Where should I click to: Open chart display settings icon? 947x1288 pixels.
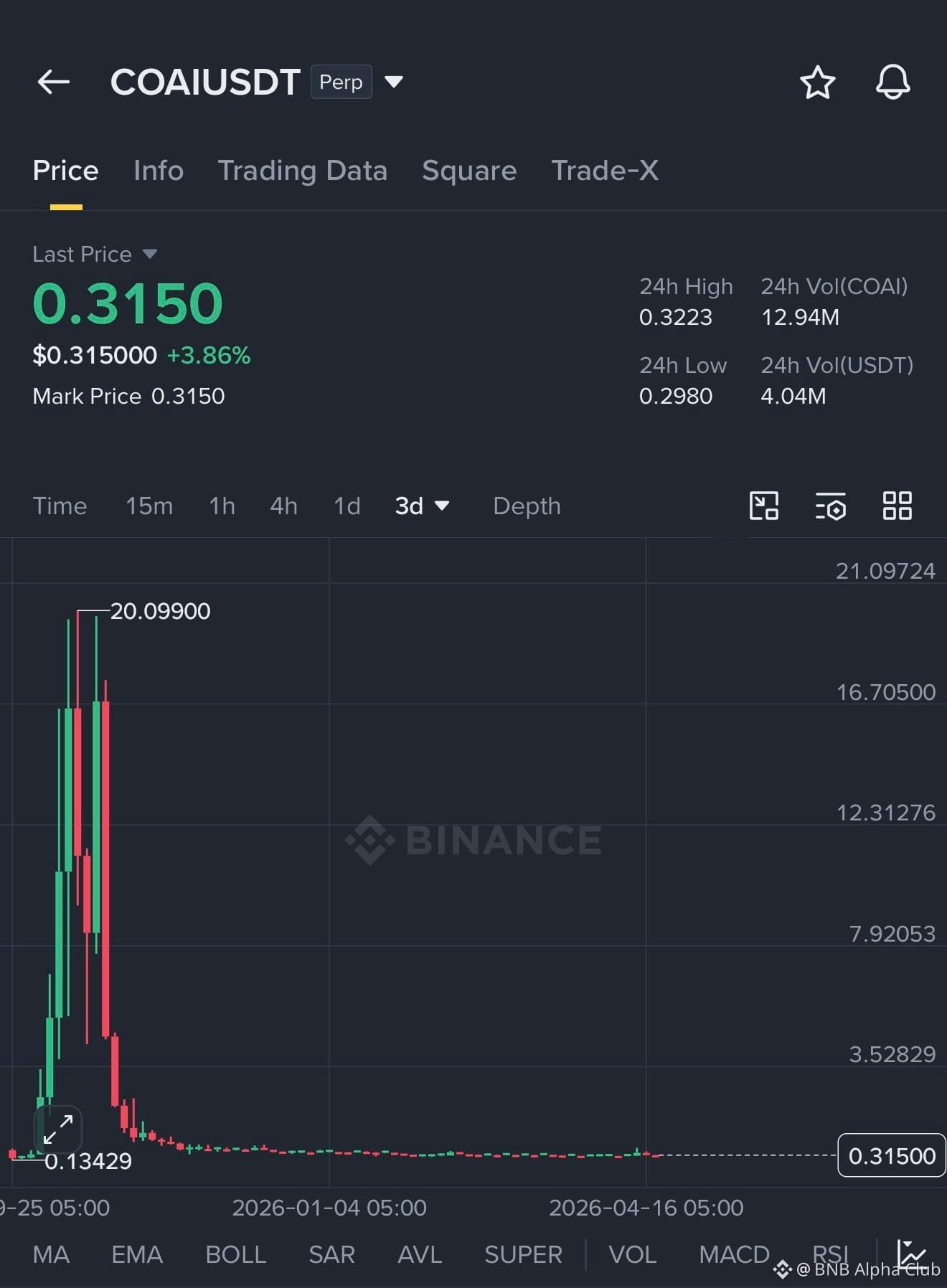(x=831, y=506)
